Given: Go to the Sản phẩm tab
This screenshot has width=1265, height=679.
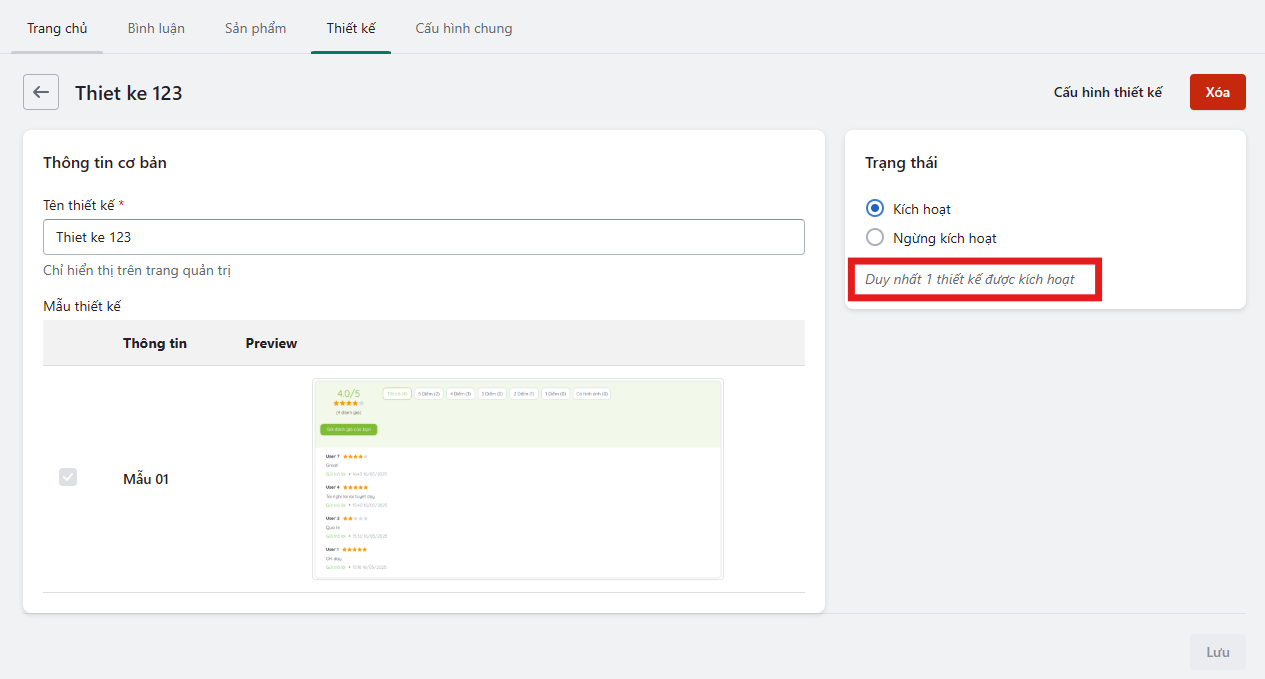Looking at the screenshot, I should point(255,28).
